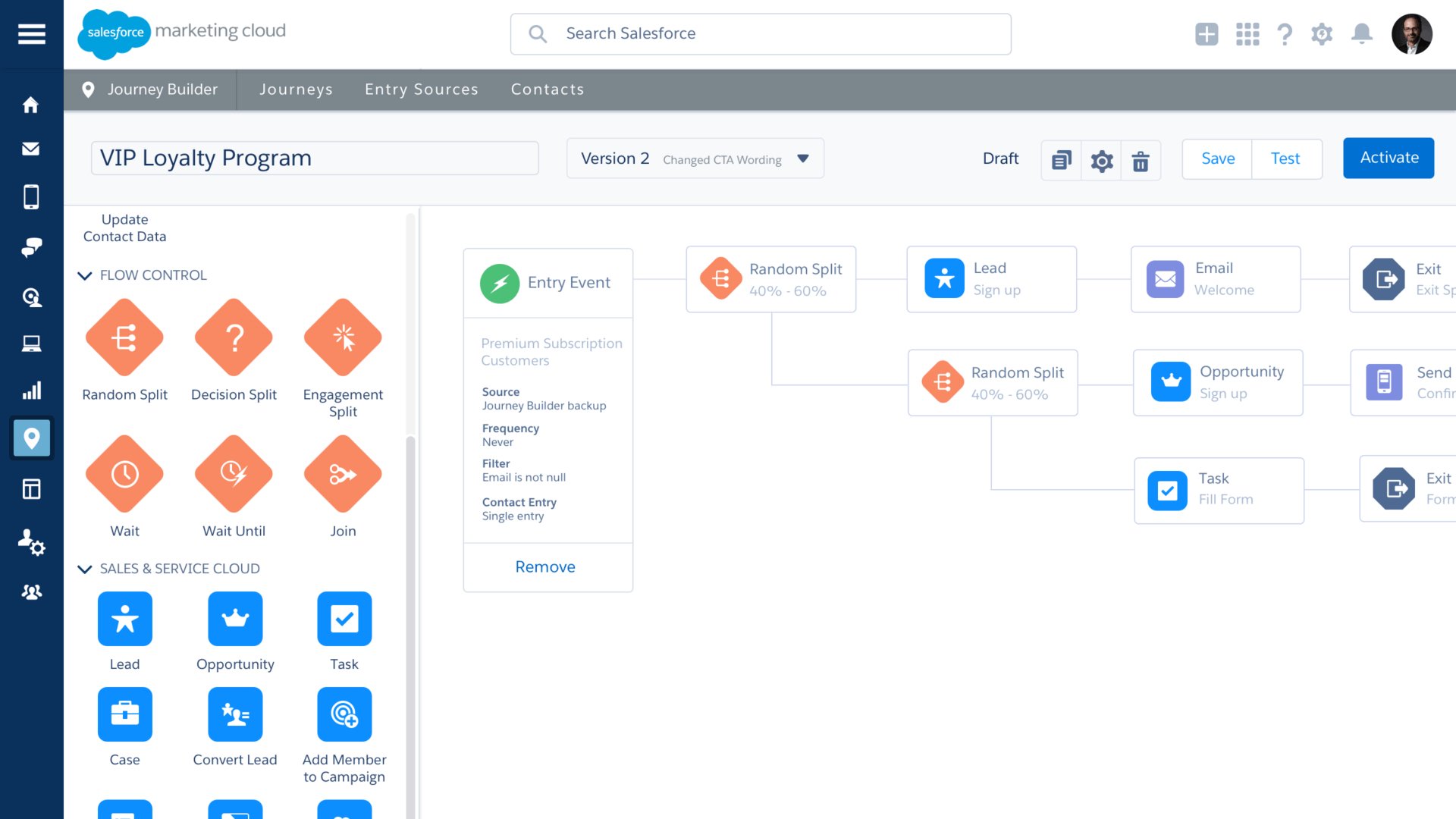Viewport: 1456px width, 819px height.
Task: Click the Remove link on Entry Event
Action: point(545,566)
